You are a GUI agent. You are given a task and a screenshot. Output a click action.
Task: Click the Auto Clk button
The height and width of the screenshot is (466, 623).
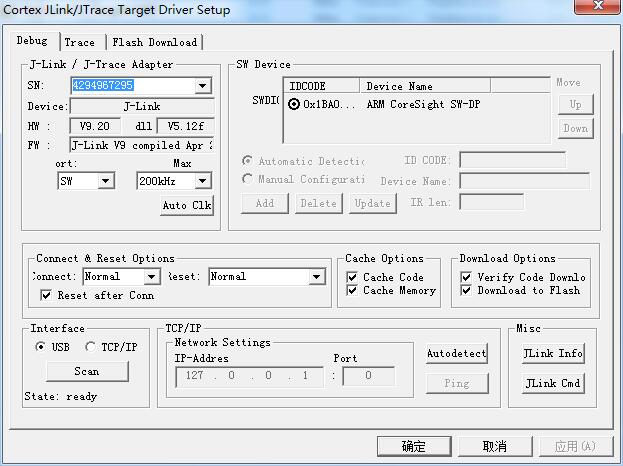click(x=187, y=205)
